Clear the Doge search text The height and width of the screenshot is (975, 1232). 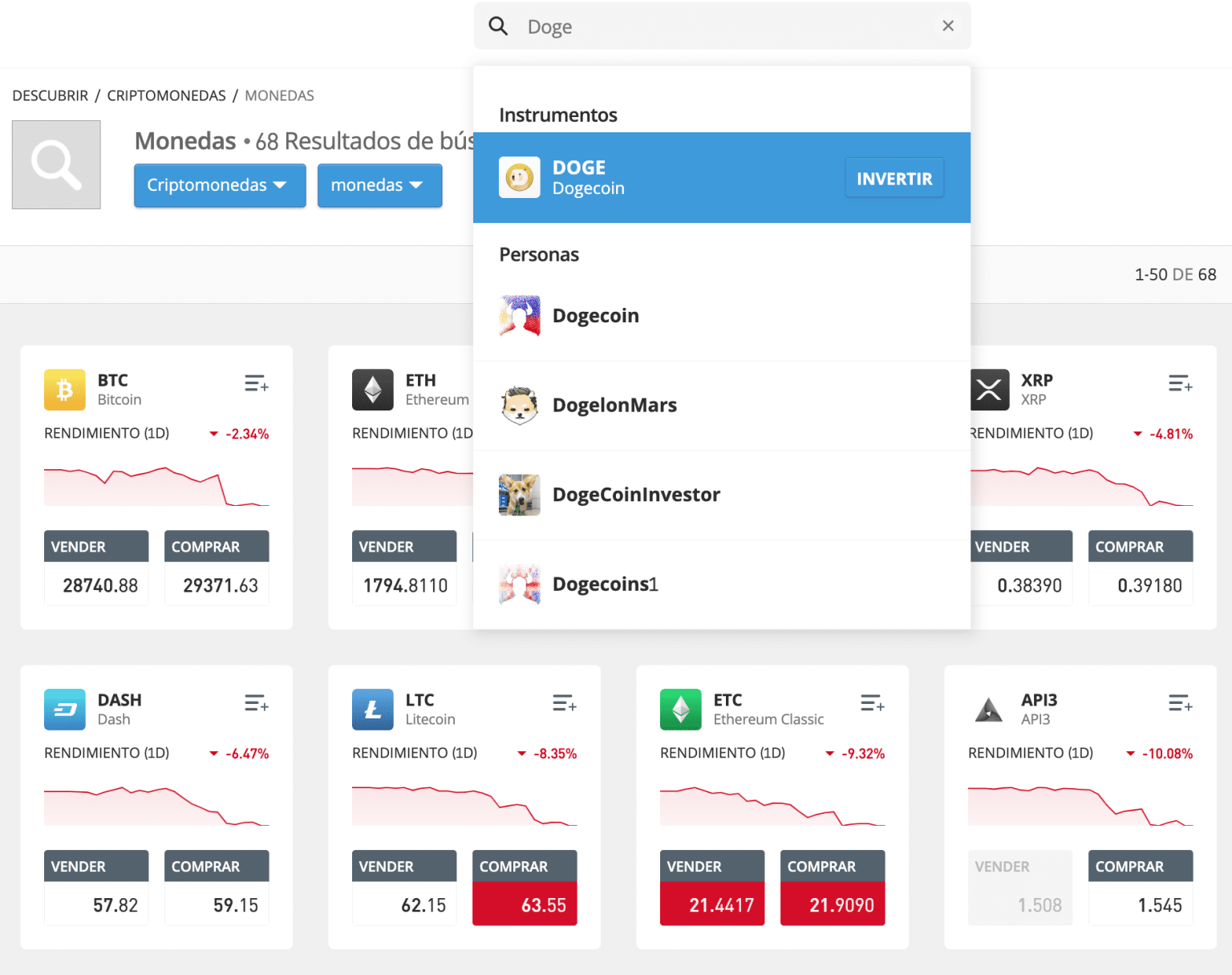point(947,26)
